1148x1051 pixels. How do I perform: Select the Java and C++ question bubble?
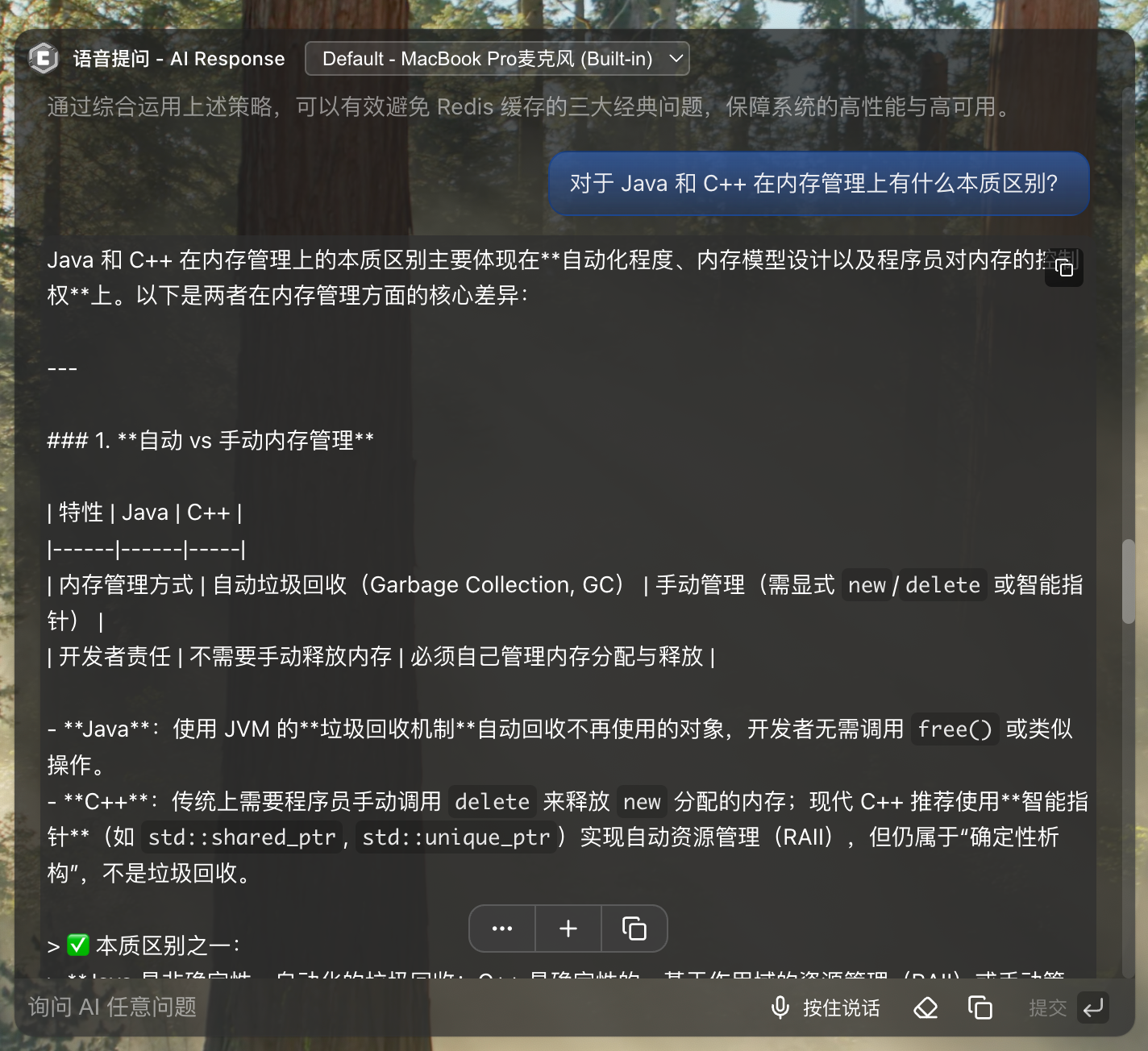(817, 184)
